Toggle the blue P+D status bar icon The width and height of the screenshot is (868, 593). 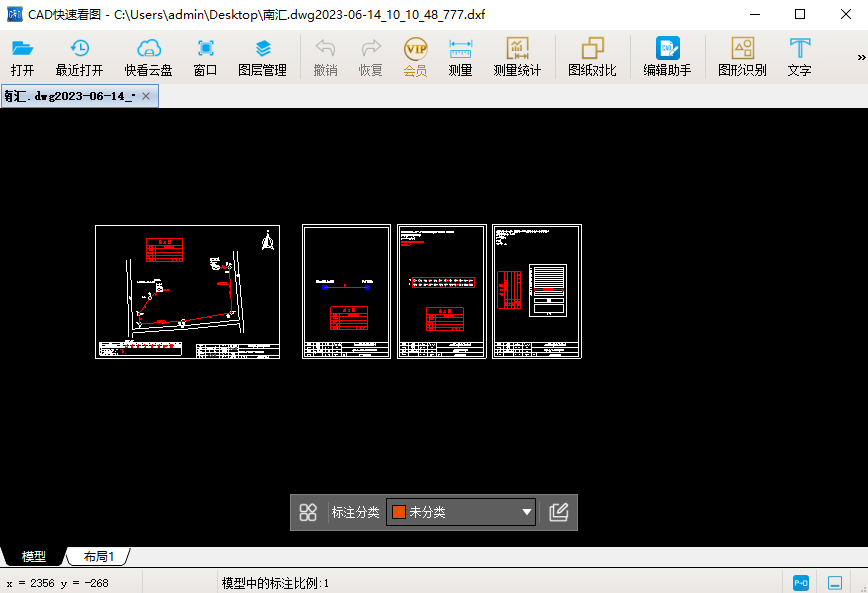[800, 582]
